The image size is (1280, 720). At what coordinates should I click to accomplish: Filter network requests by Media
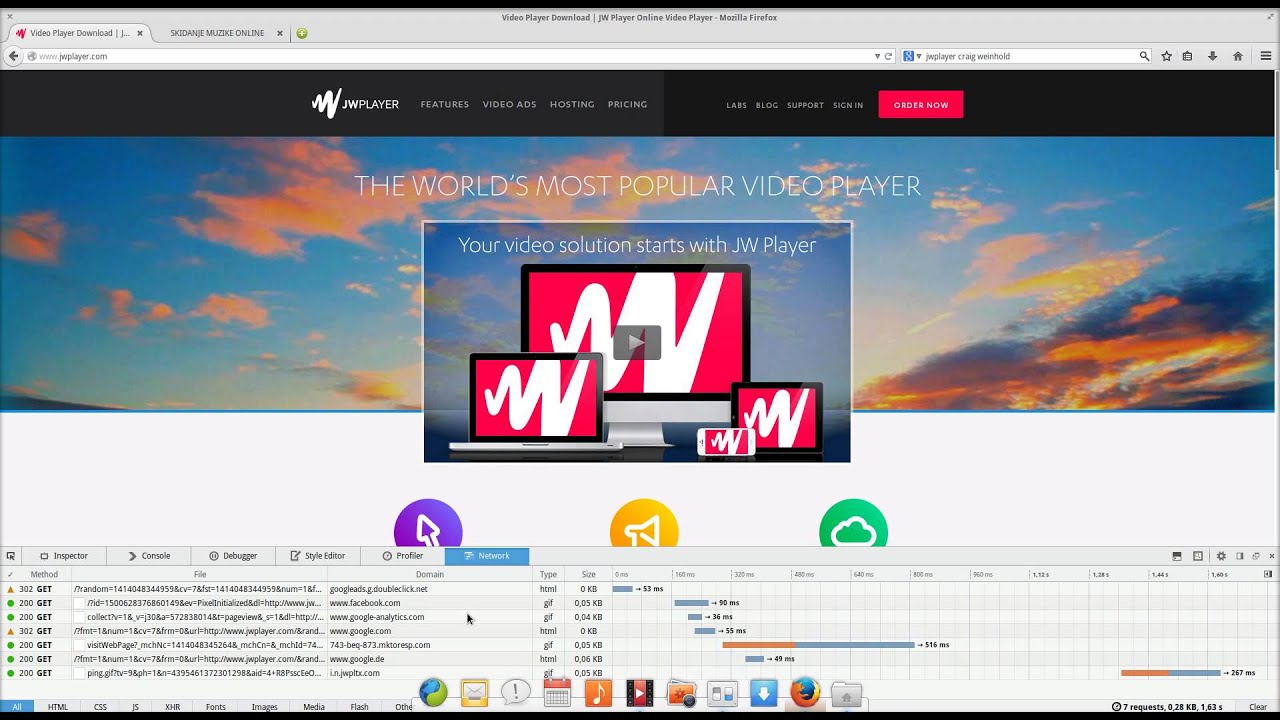tap(314, 707)
